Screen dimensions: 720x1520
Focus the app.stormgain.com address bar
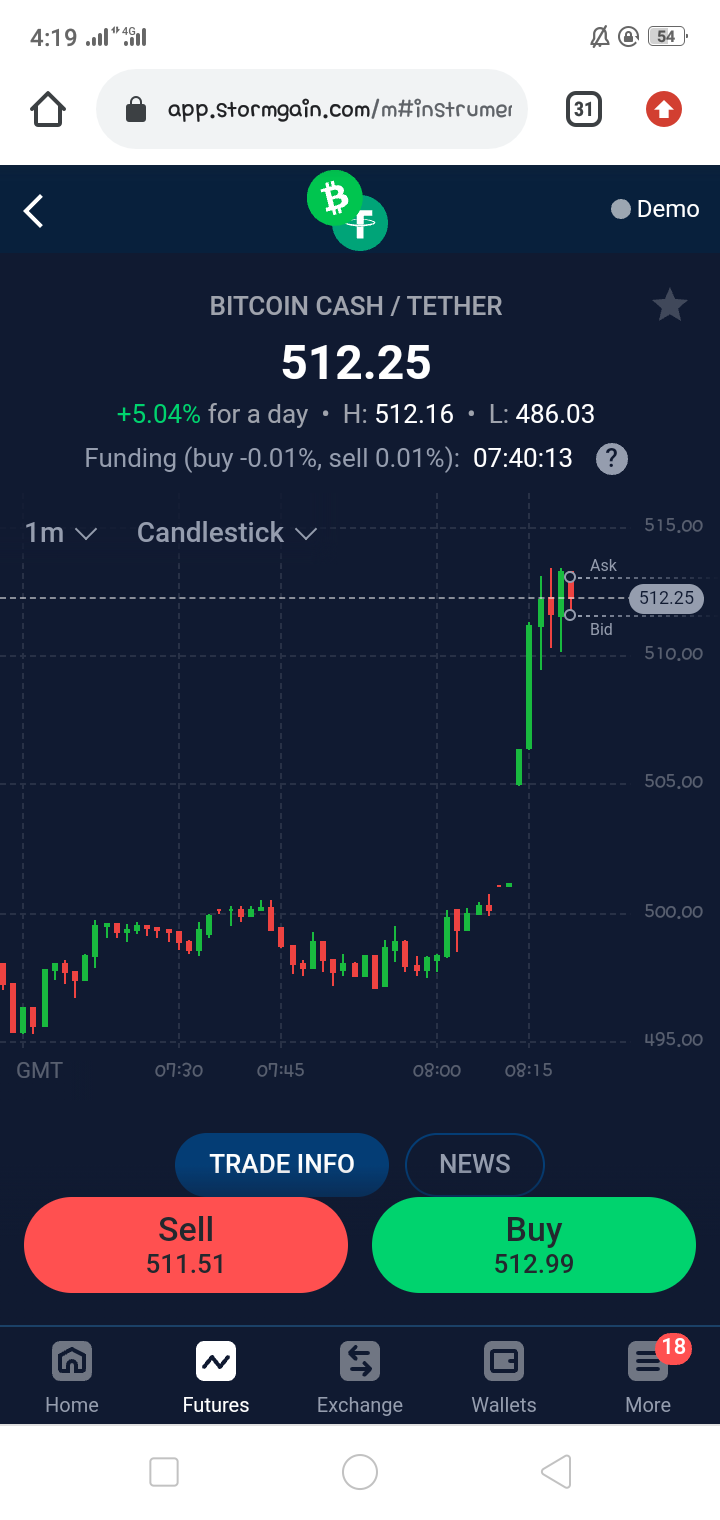click(x=312, y=109)
